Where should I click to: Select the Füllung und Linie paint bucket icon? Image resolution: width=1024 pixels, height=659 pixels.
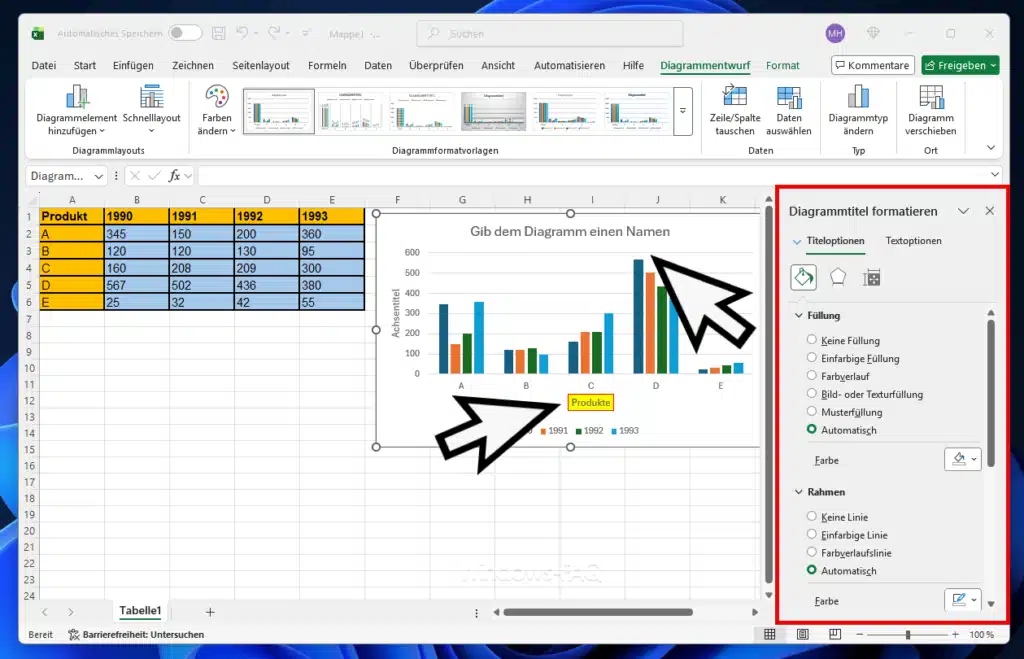[803, 277]
